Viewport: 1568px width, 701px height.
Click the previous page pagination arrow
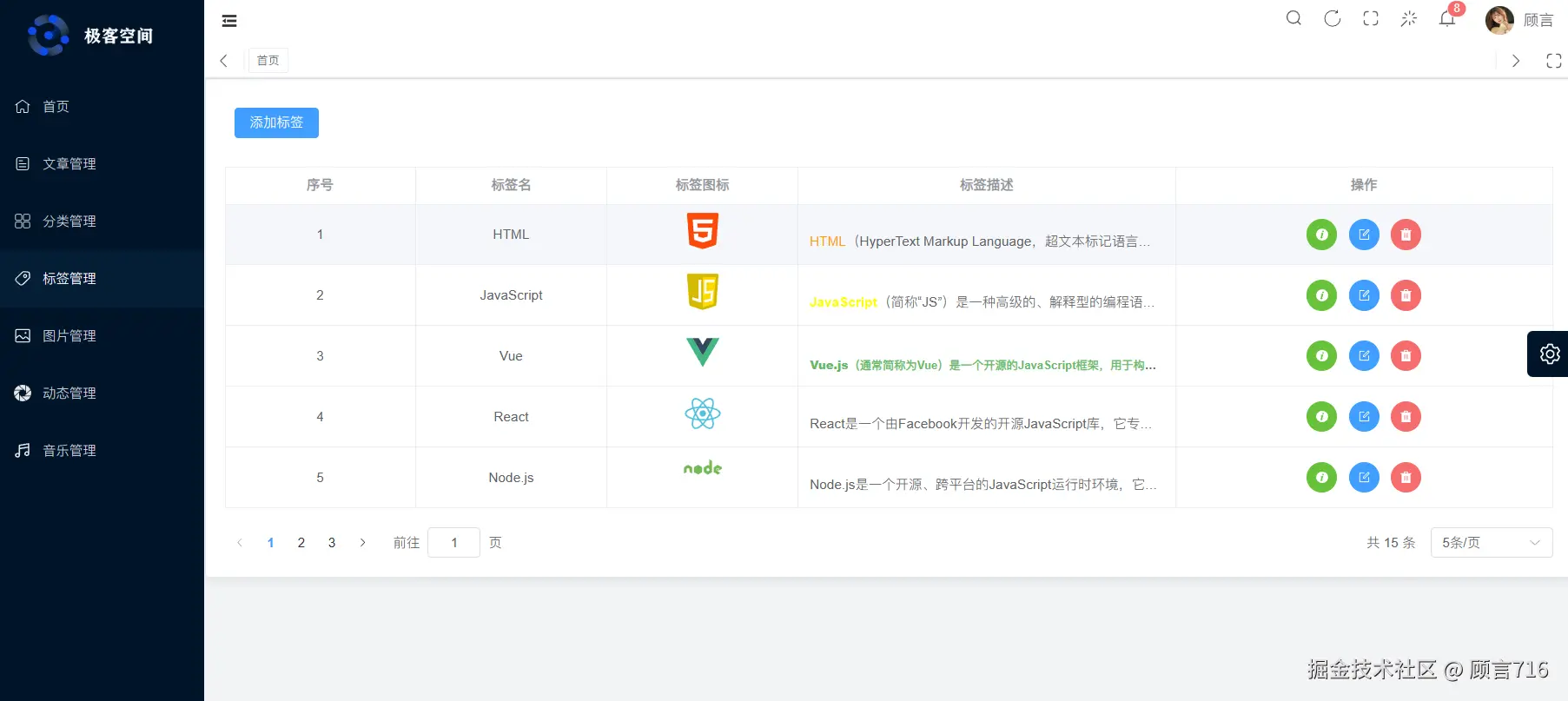click(x=240, y=543)
